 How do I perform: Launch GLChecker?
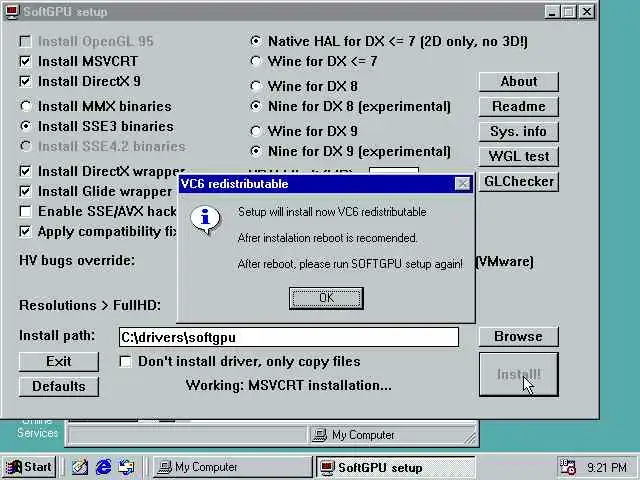(x=518, y=181)
